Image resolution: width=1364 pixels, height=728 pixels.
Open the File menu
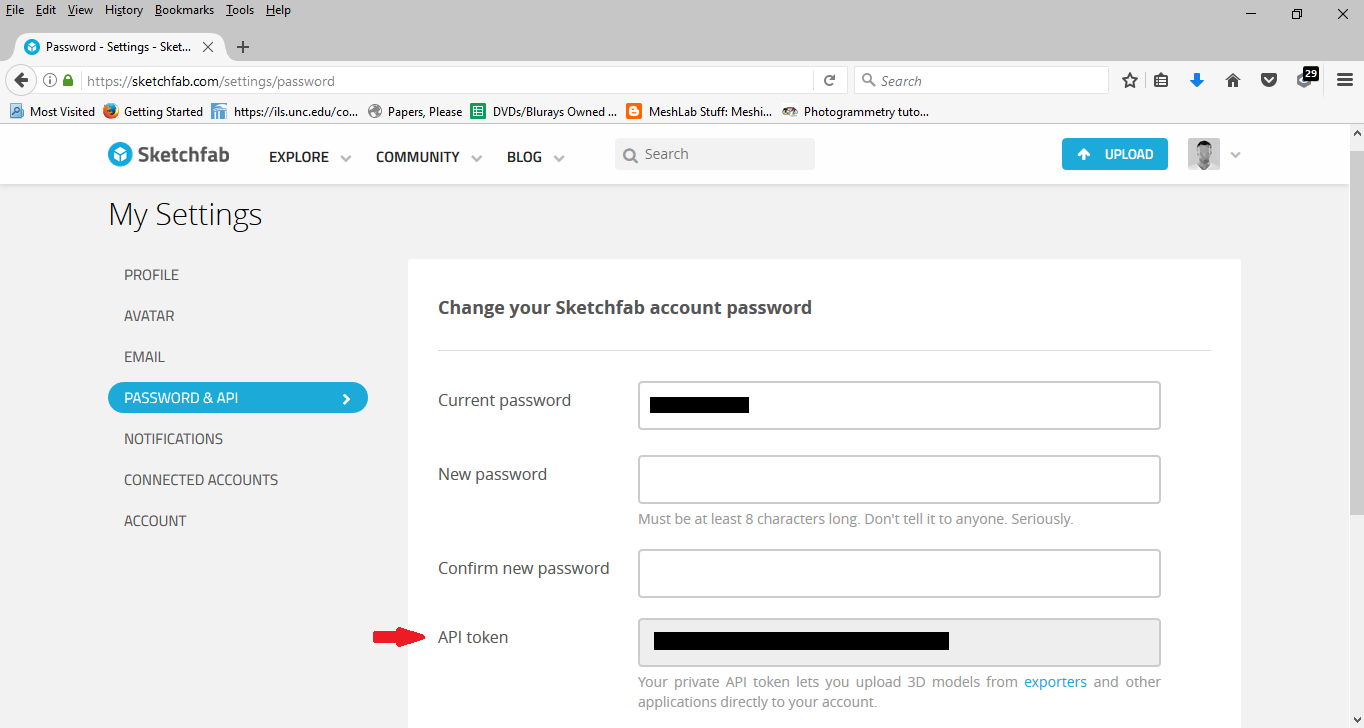coord(15,10)
